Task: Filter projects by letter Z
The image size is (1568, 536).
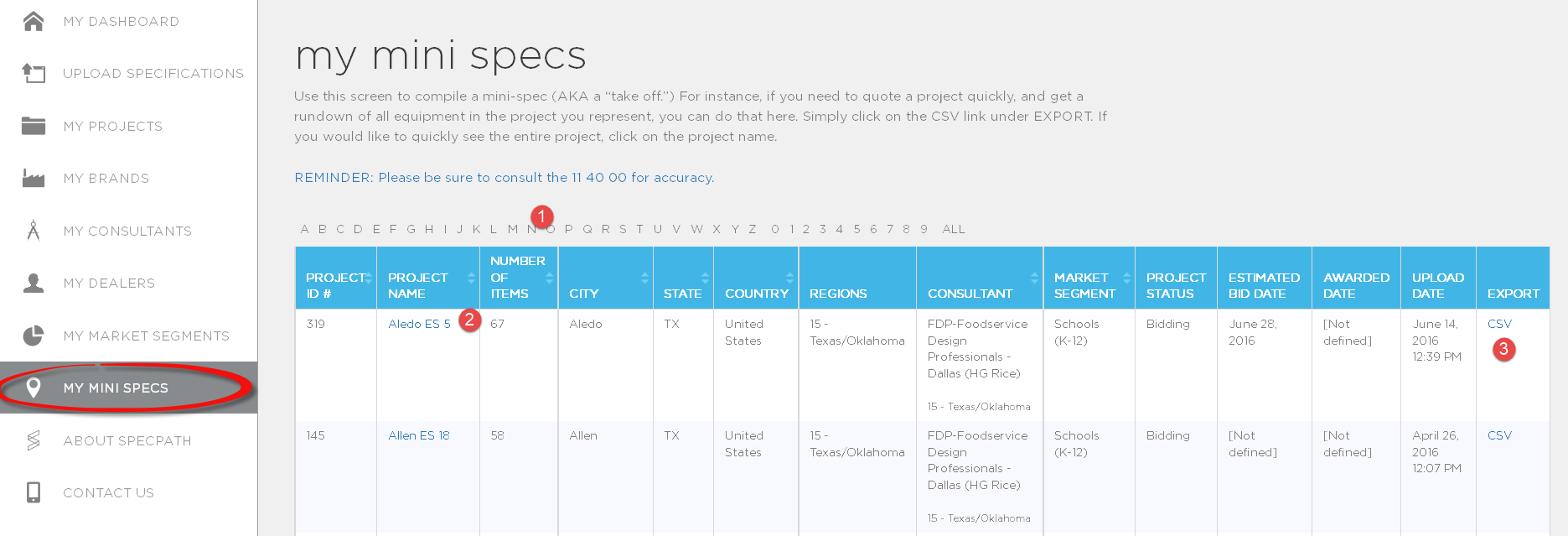Action: coord(753,229)
